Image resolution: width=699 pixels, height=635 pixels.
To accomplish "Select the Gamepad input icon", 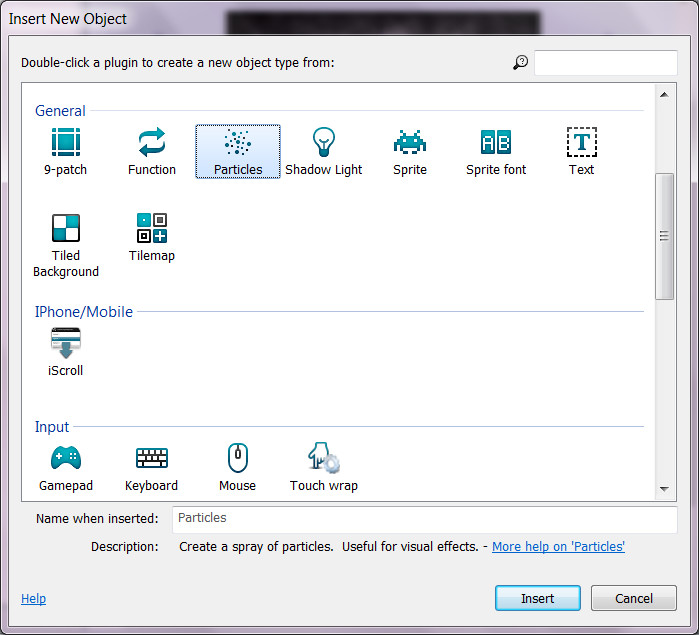I will (x=66, y=459).
